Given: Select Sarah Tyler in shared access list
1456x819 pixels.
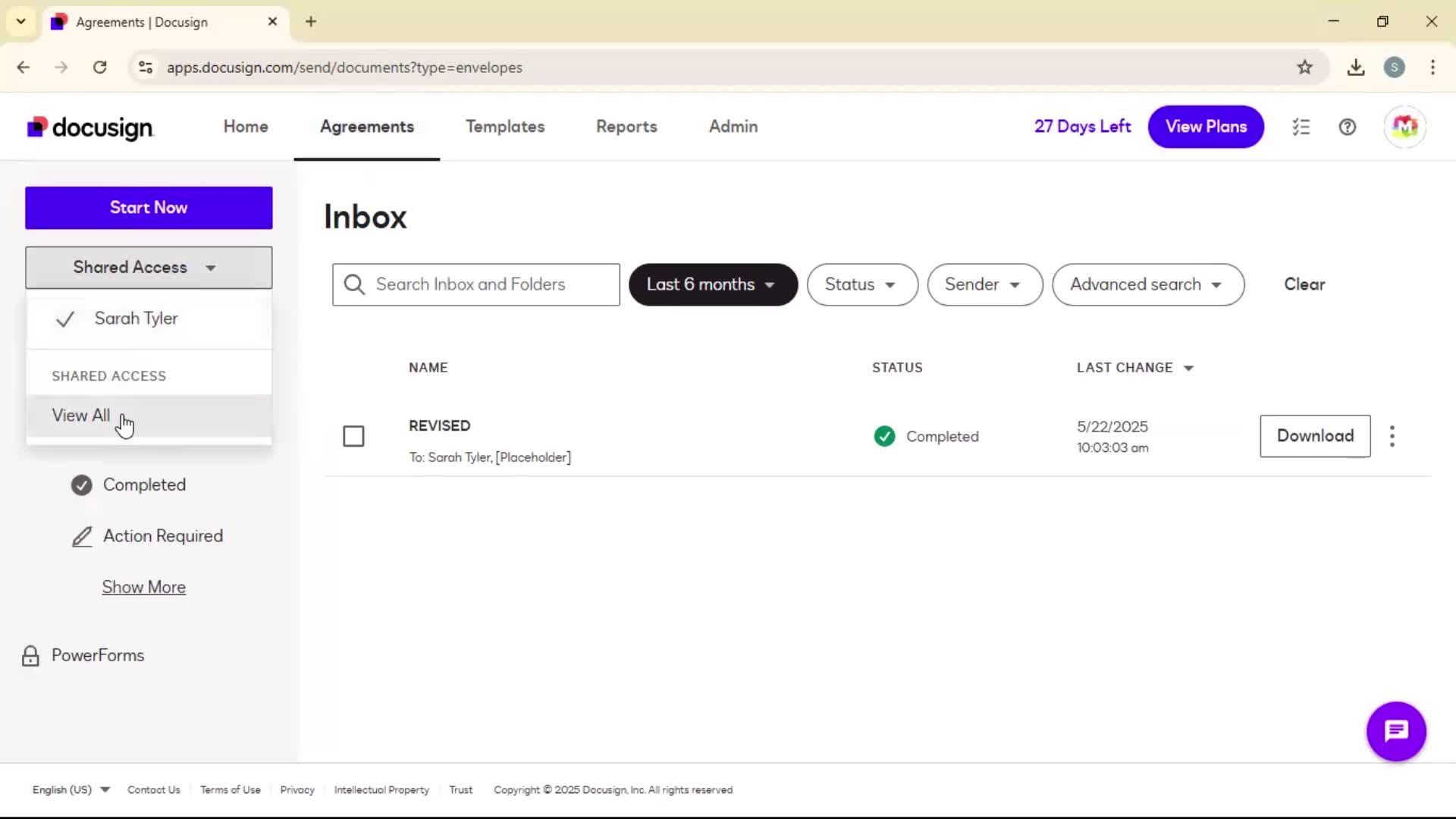Looking at the screenshot, I should (136, 318).
